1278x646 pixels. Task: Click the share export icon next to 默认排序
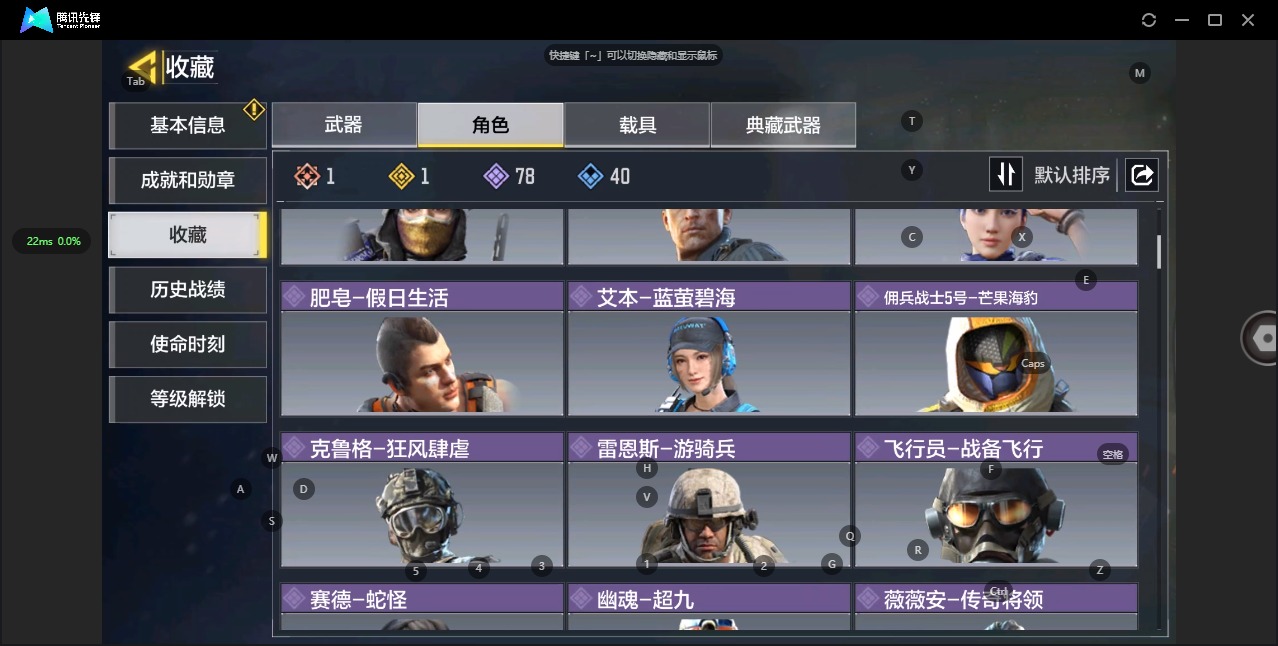[x=1141, y=175]
